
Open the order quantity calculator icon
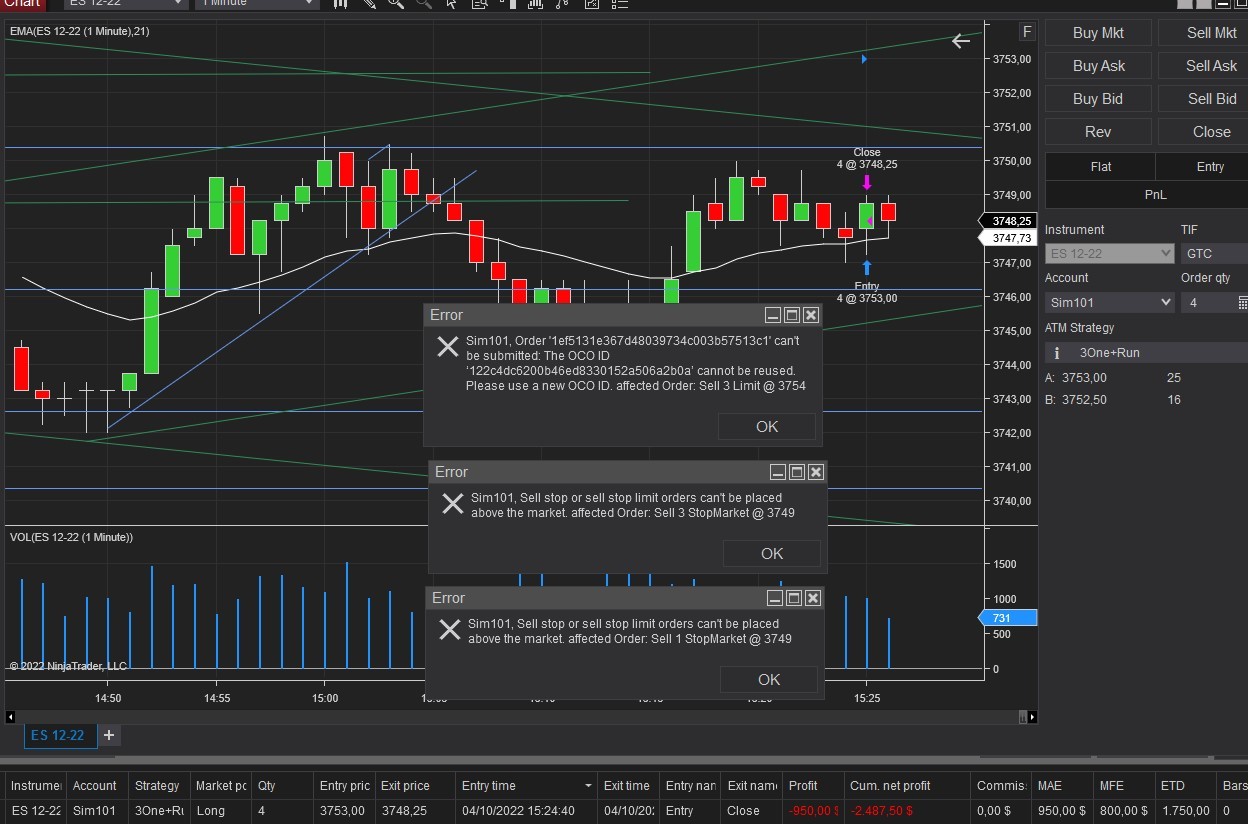tap(1243, 302)
